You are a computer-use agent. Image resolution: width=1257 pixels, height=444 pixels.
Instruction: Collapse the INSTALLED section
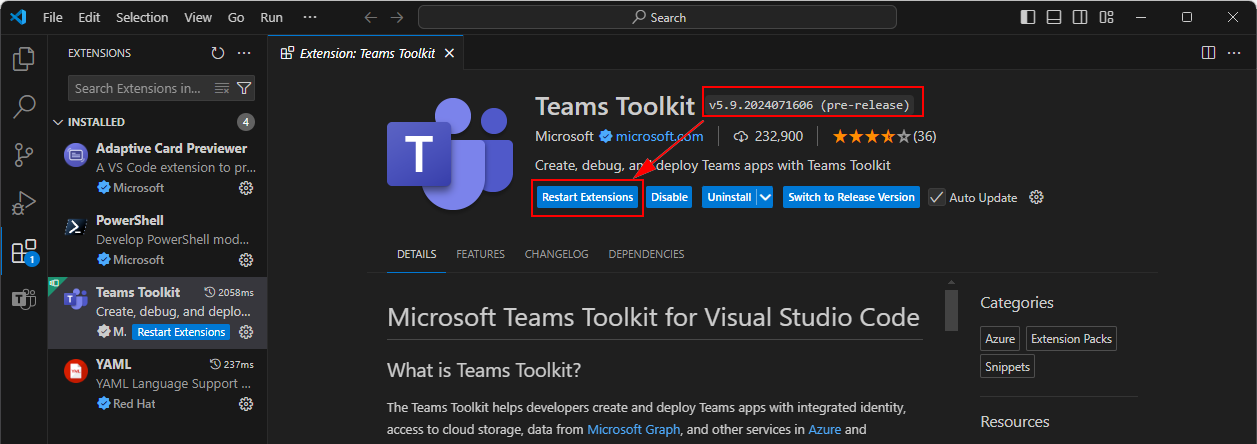[96, 122]
